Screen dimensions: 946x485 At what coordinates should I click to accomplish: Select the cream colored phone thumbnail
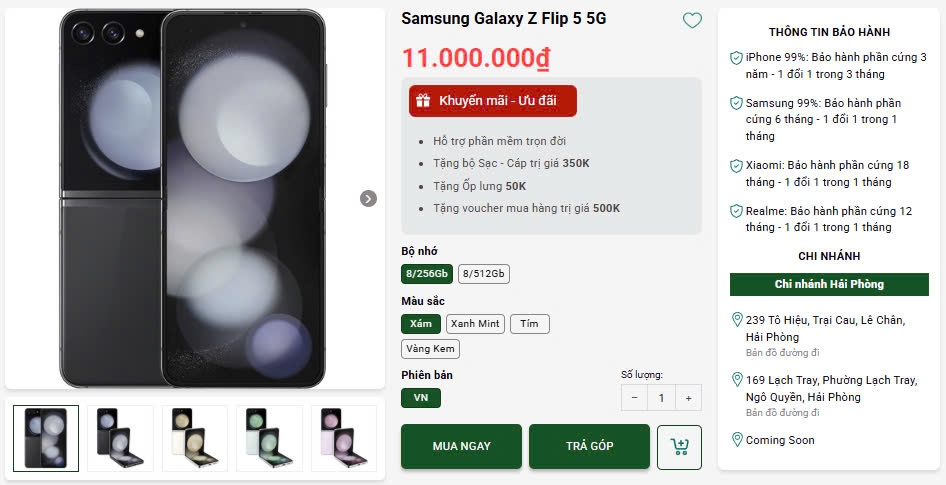(x=194, y=438)
